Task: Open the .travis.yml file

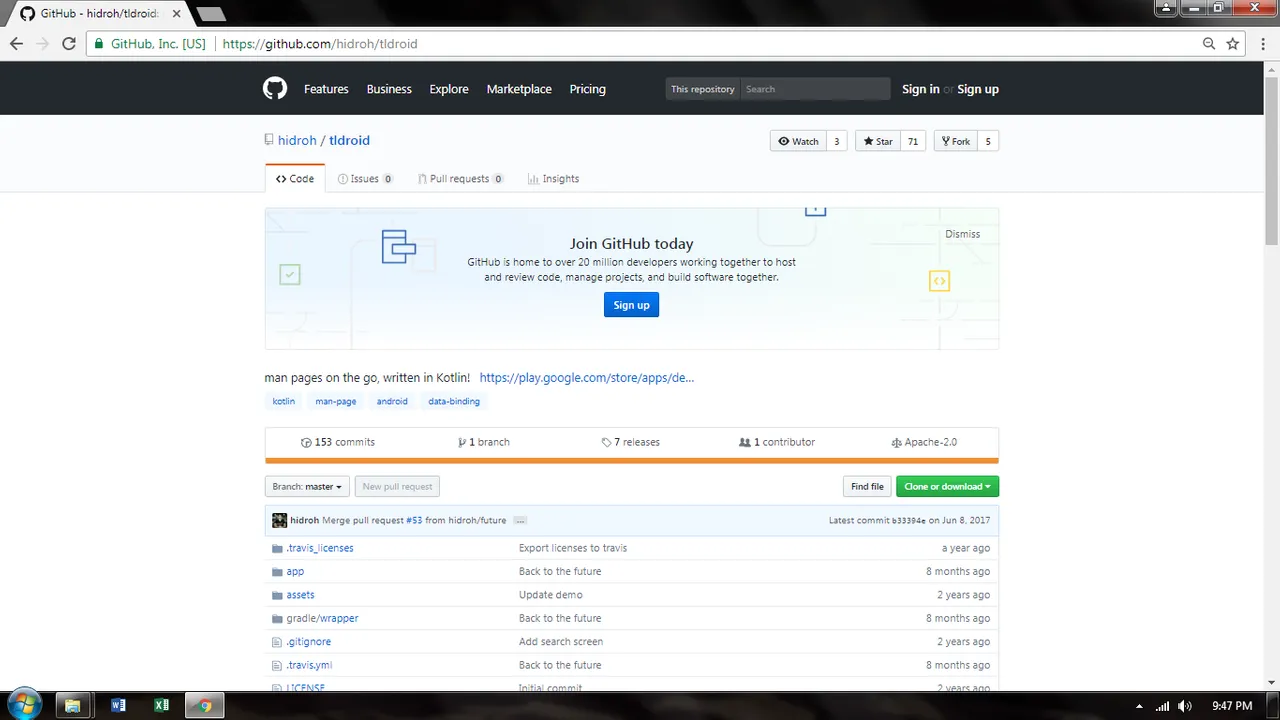Action: 309,665
